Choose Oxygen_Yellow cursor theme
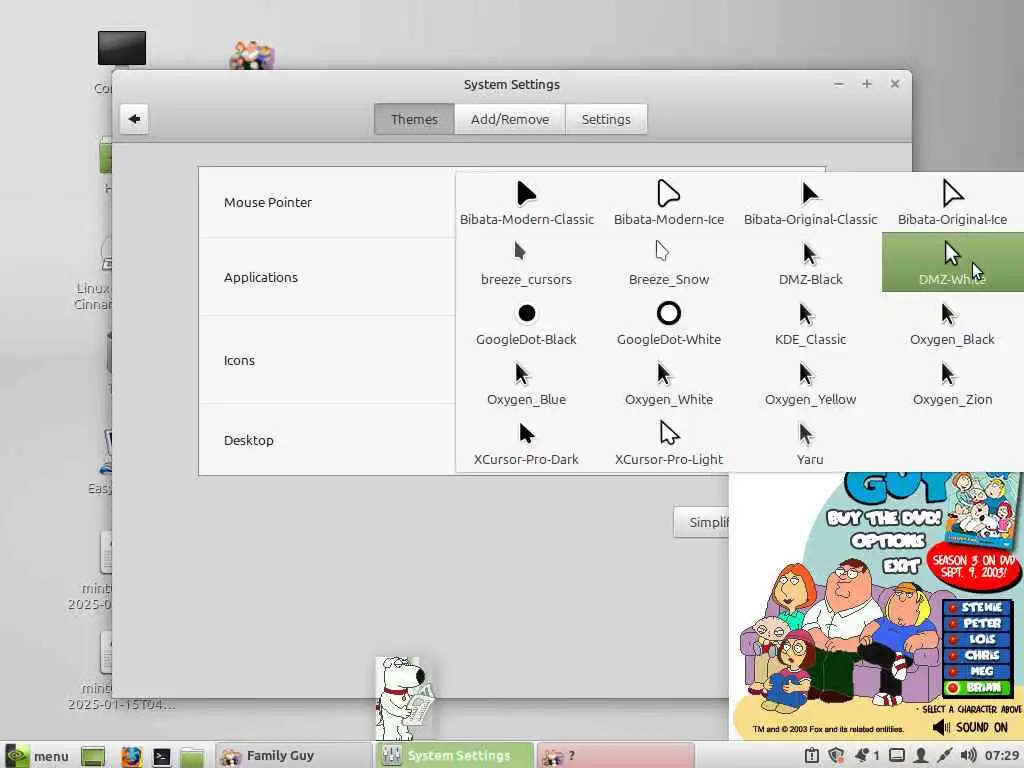 click(810, 383)
